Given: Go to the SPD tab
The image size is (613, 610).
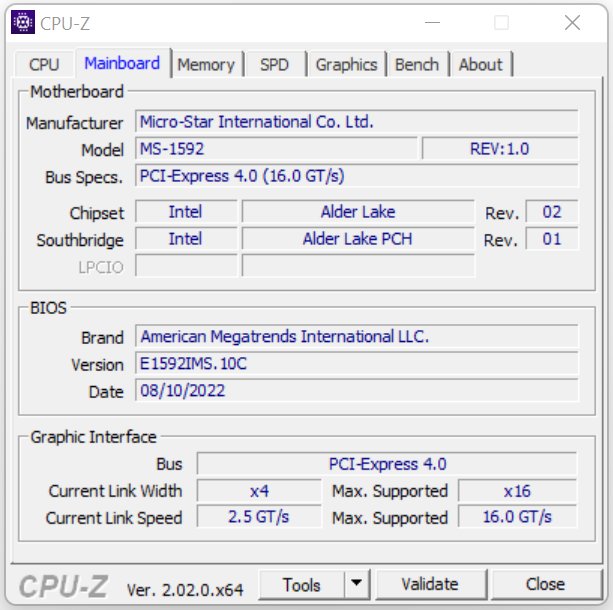Looking at the screenshot, I should tap(274, 64).
